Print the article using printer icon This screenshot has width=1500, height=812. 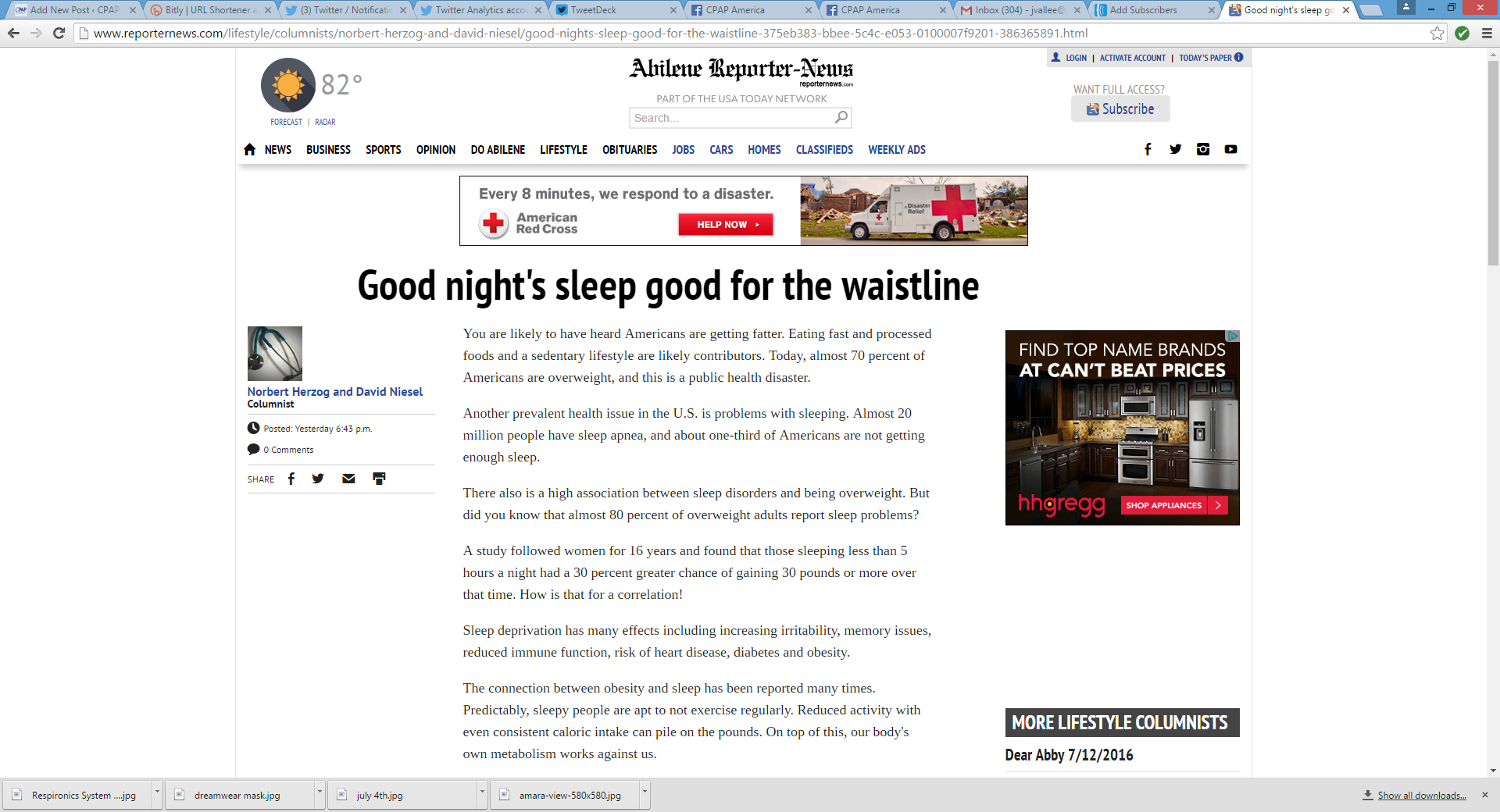[x=379, y=479]
